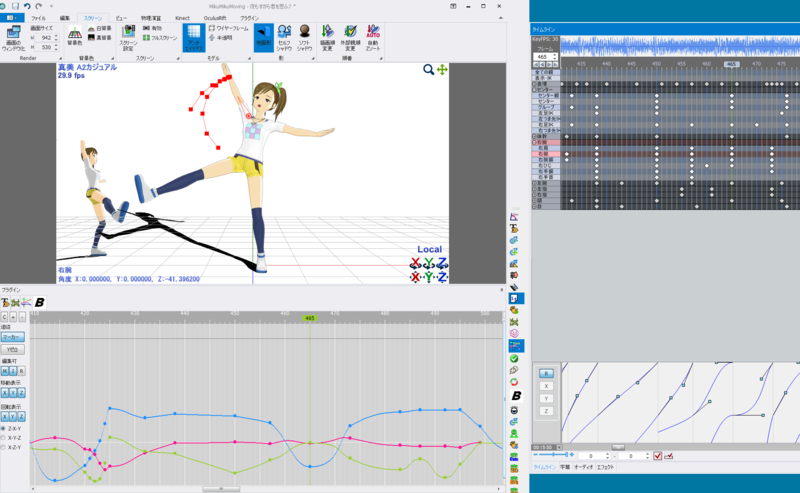Click the screen width W input field
800x493 pixels.
coord(46,38)
